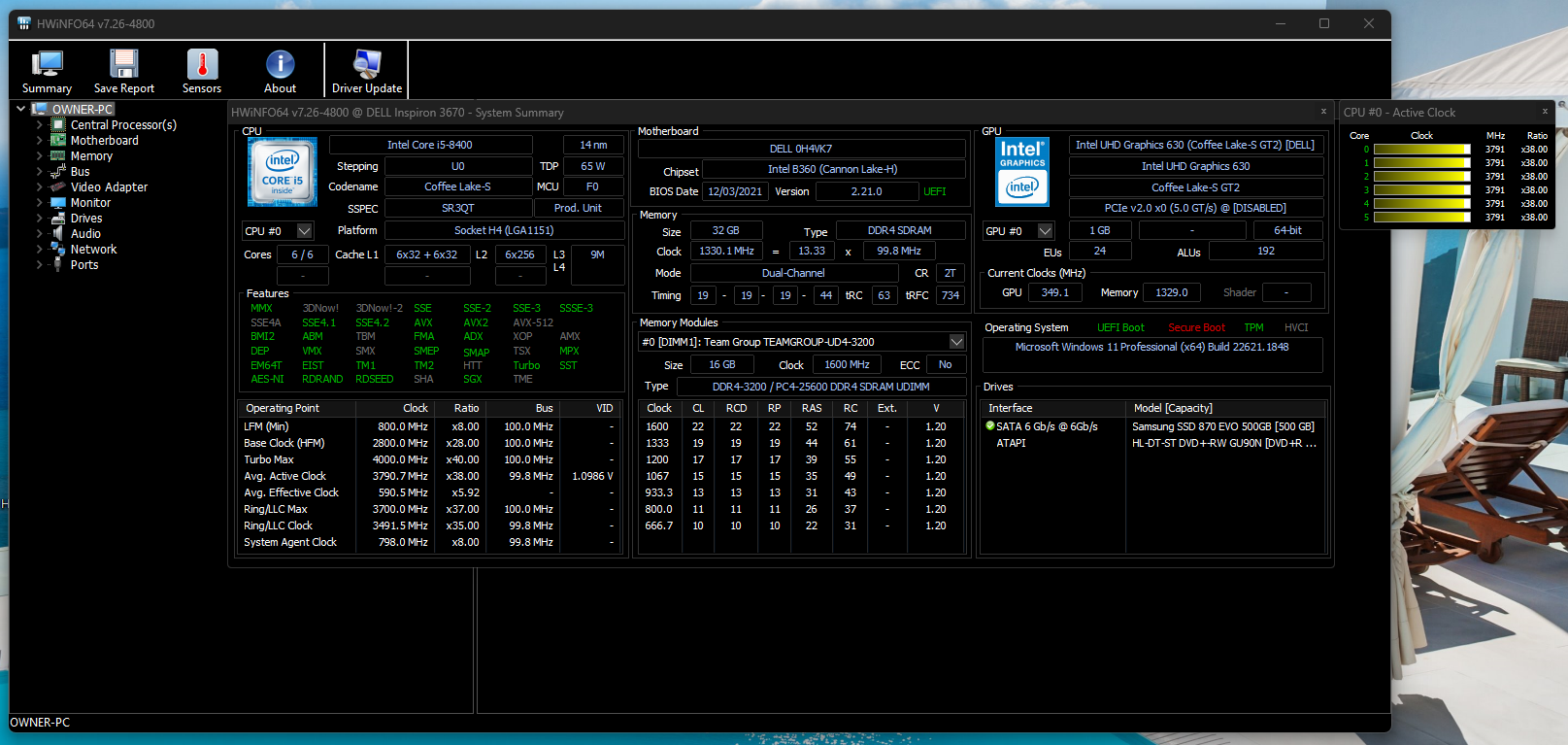
Task: Select Video Adapter in the tree
Action: (109, 187)
